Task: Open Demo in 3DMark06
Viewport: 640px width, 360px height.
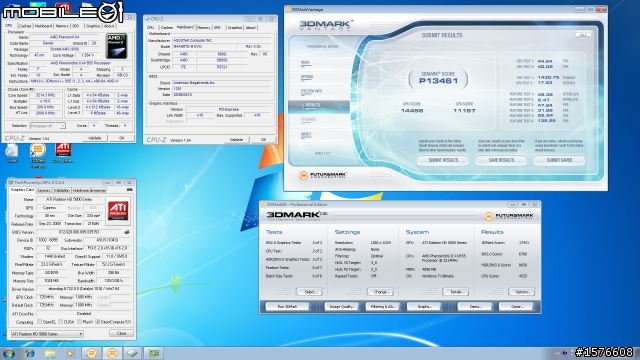Action: [x=475, y=306]
